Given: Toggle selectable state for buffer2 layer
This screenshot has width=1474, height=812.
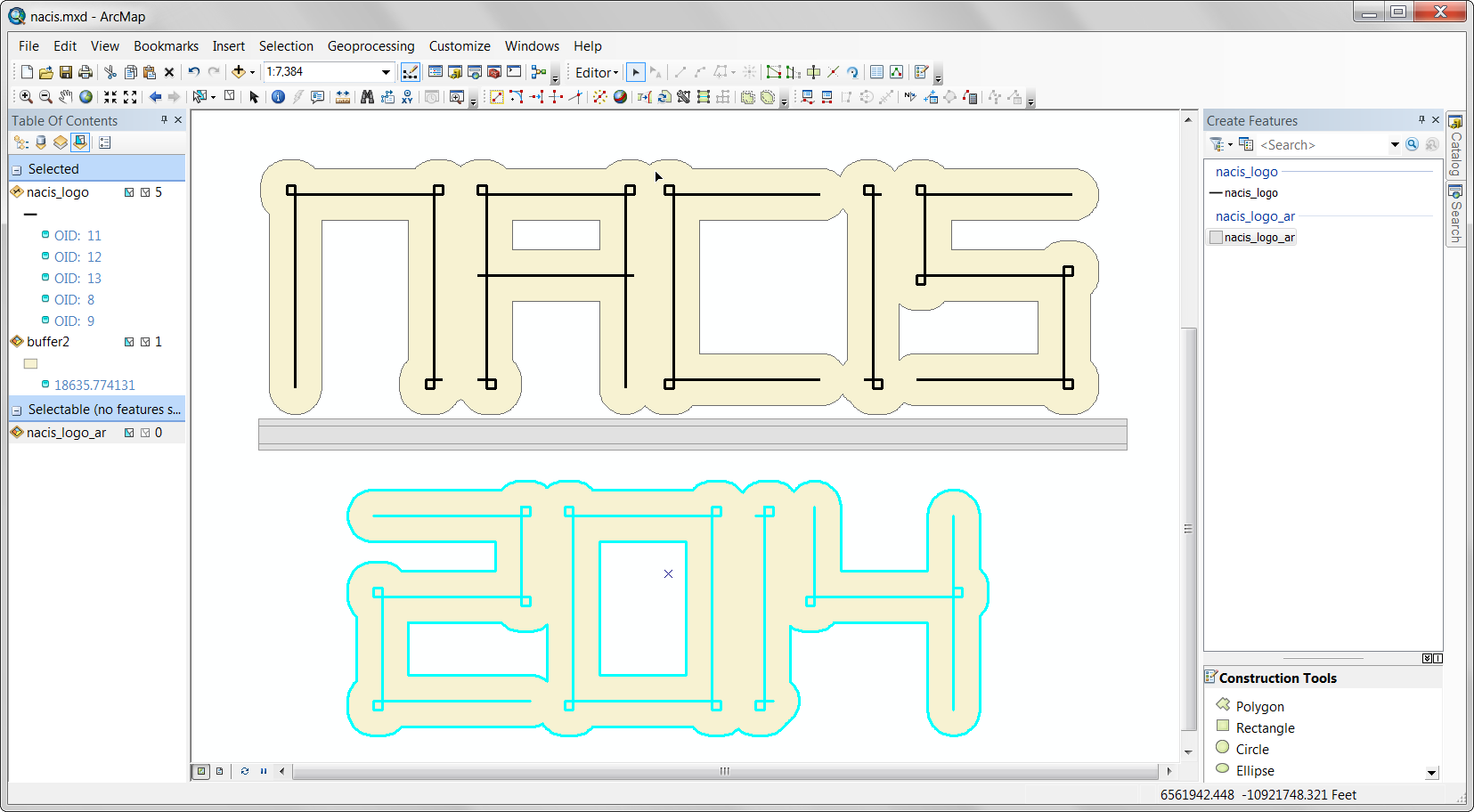Looking at the screenshot, I should pos(129,342).
